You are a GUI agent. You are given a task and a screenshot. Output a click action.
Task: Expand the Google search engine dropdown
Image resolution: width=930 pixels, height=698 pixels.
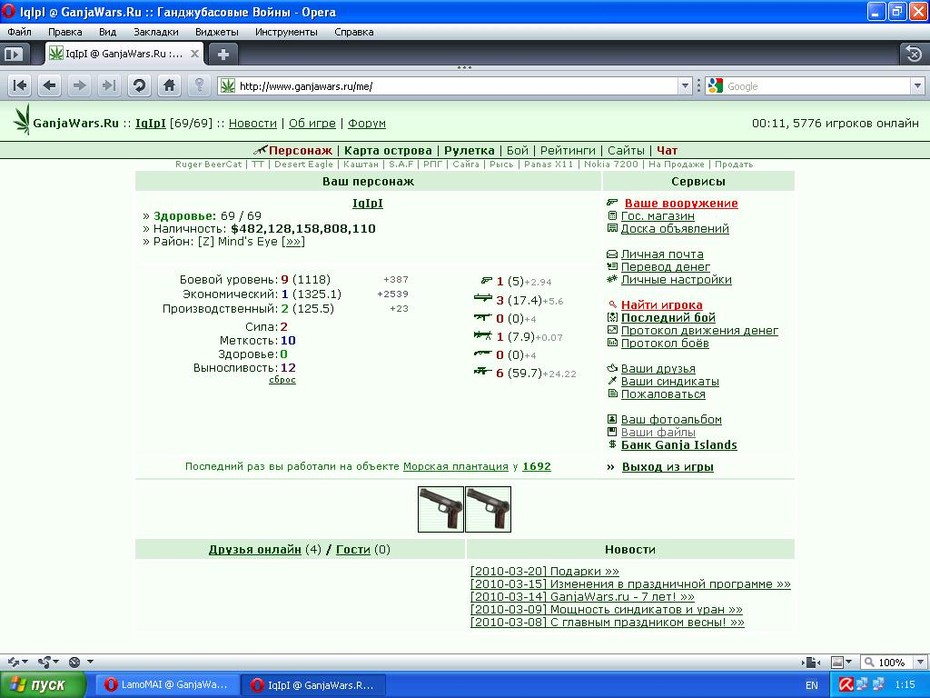918,86
